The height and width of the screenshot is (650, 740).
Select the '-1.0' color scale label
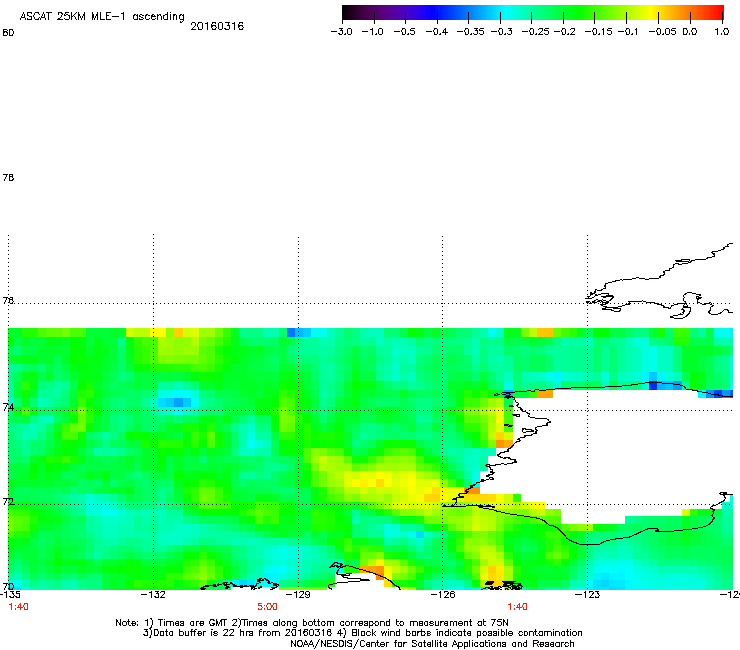click(x=372, y=32)
